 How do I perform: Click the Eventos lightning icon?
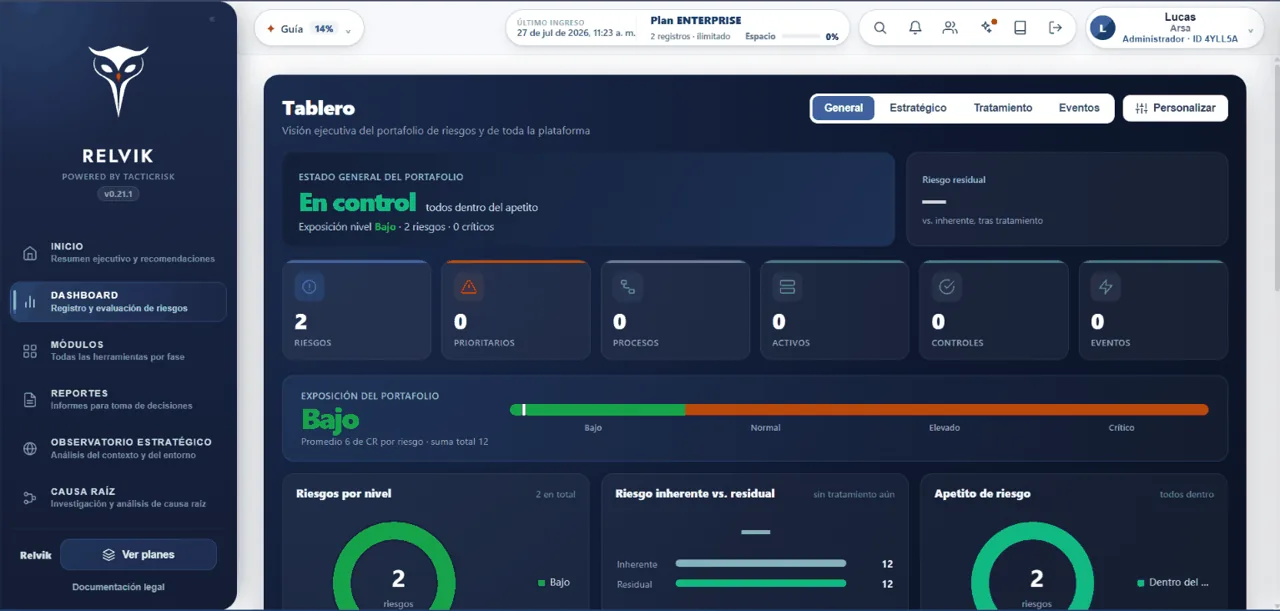pos(1106,287)
